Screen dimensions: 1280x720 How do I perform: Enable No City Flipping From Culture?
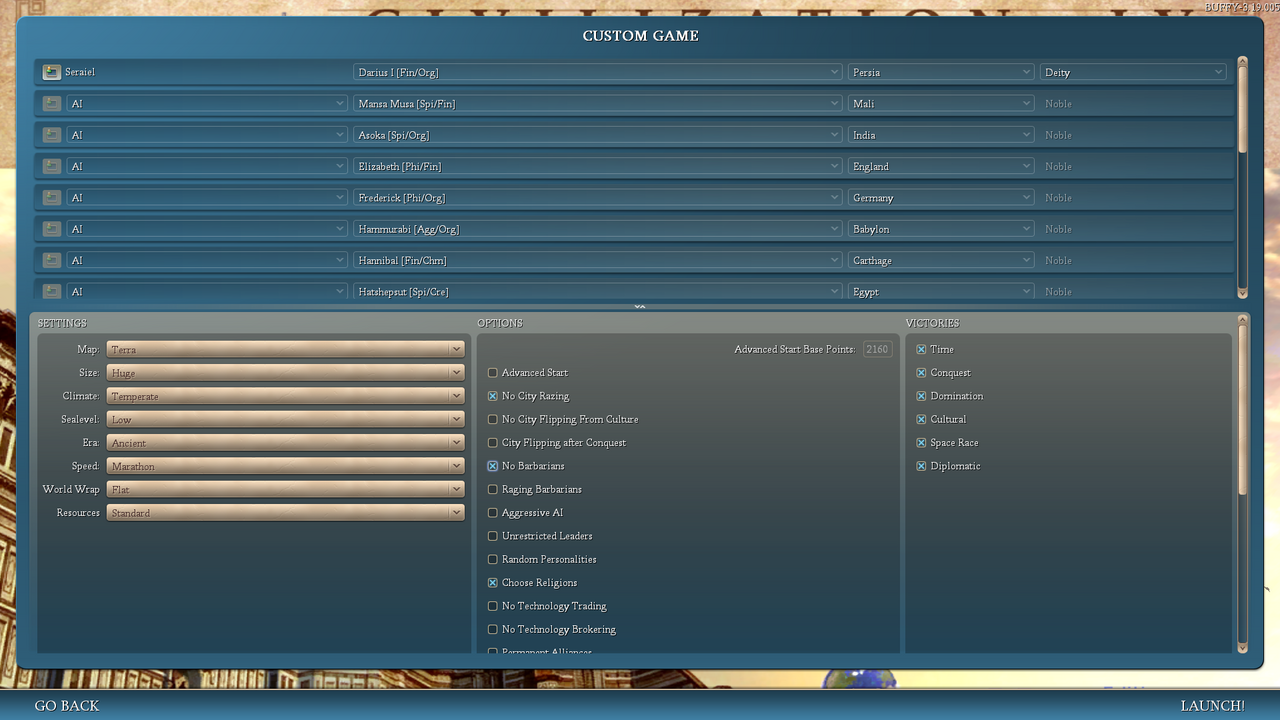492,419
